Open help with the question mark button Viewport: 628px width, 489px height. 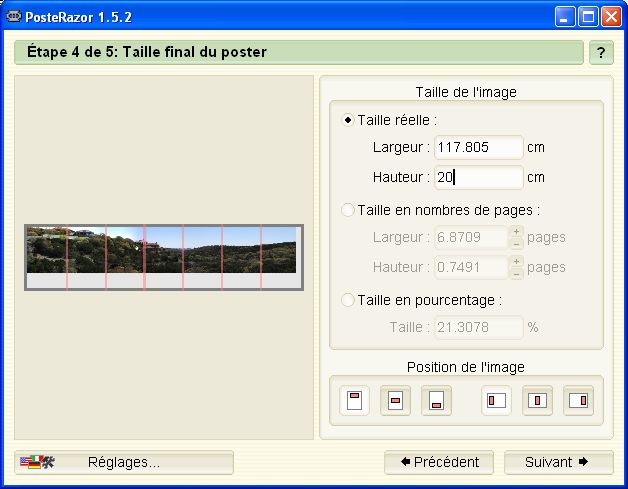pyautogui.click(x=601, y=52)
